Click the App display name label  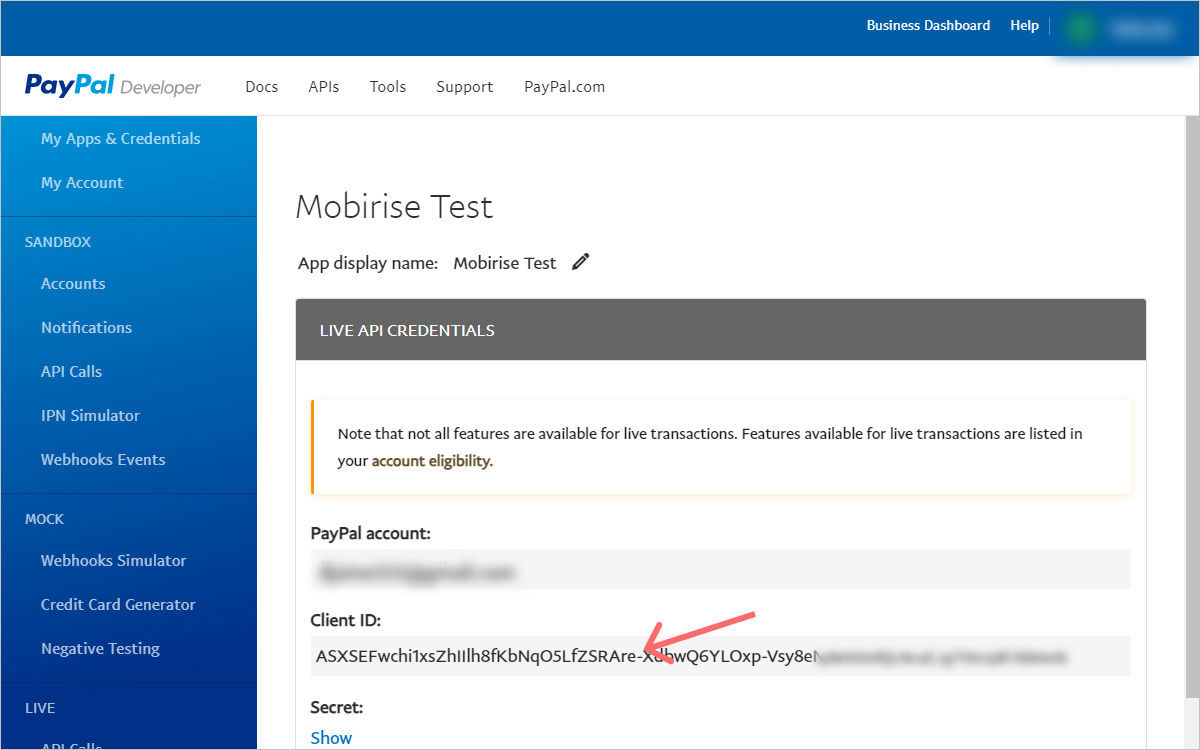(368, 263)
